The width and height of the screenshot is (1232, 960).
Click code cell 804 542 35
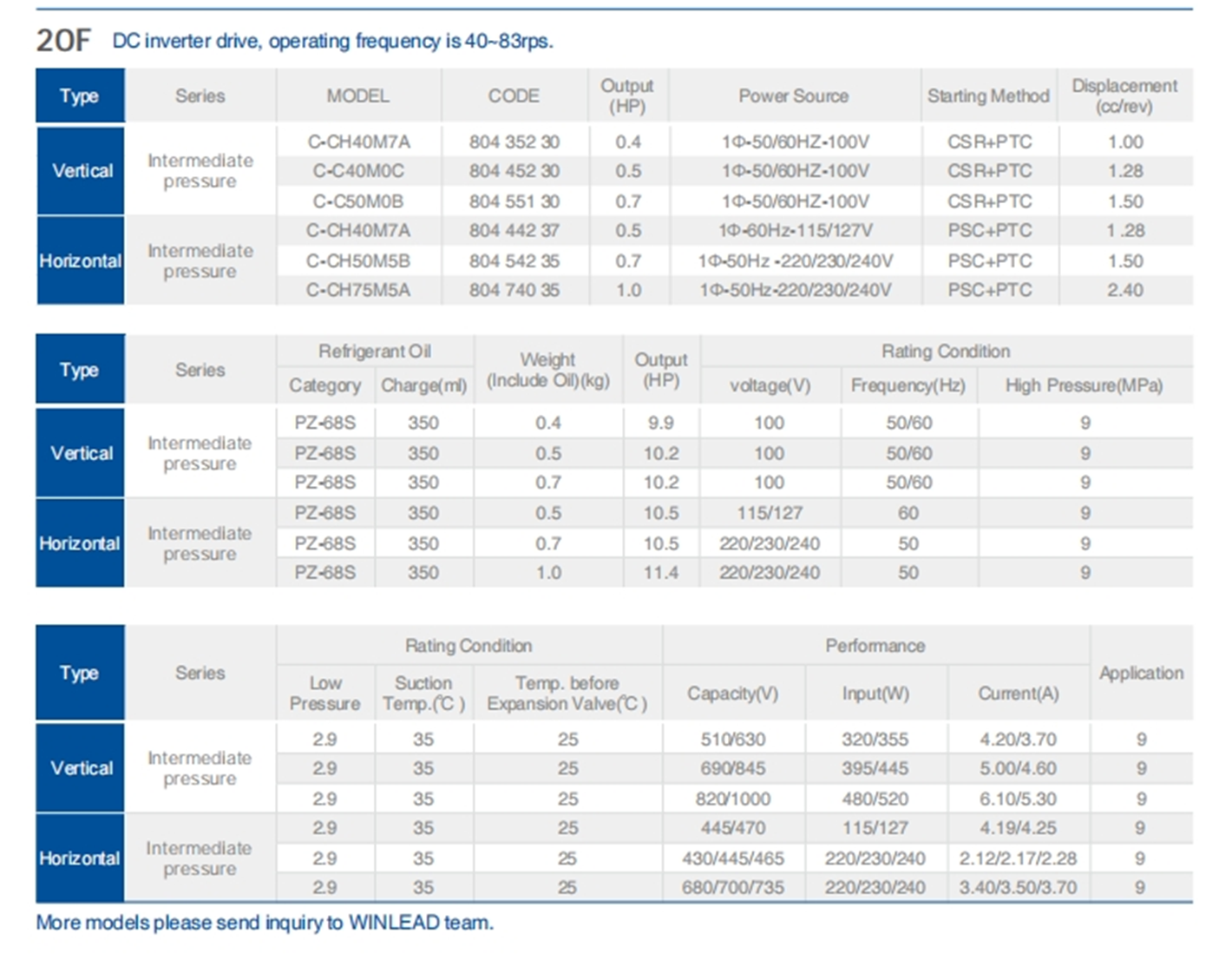[x=514, y=260]
